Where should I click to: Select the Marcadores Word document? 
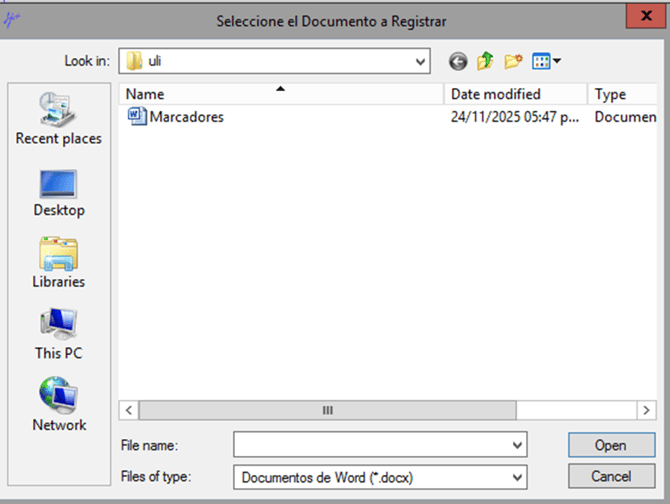(186, 117)
